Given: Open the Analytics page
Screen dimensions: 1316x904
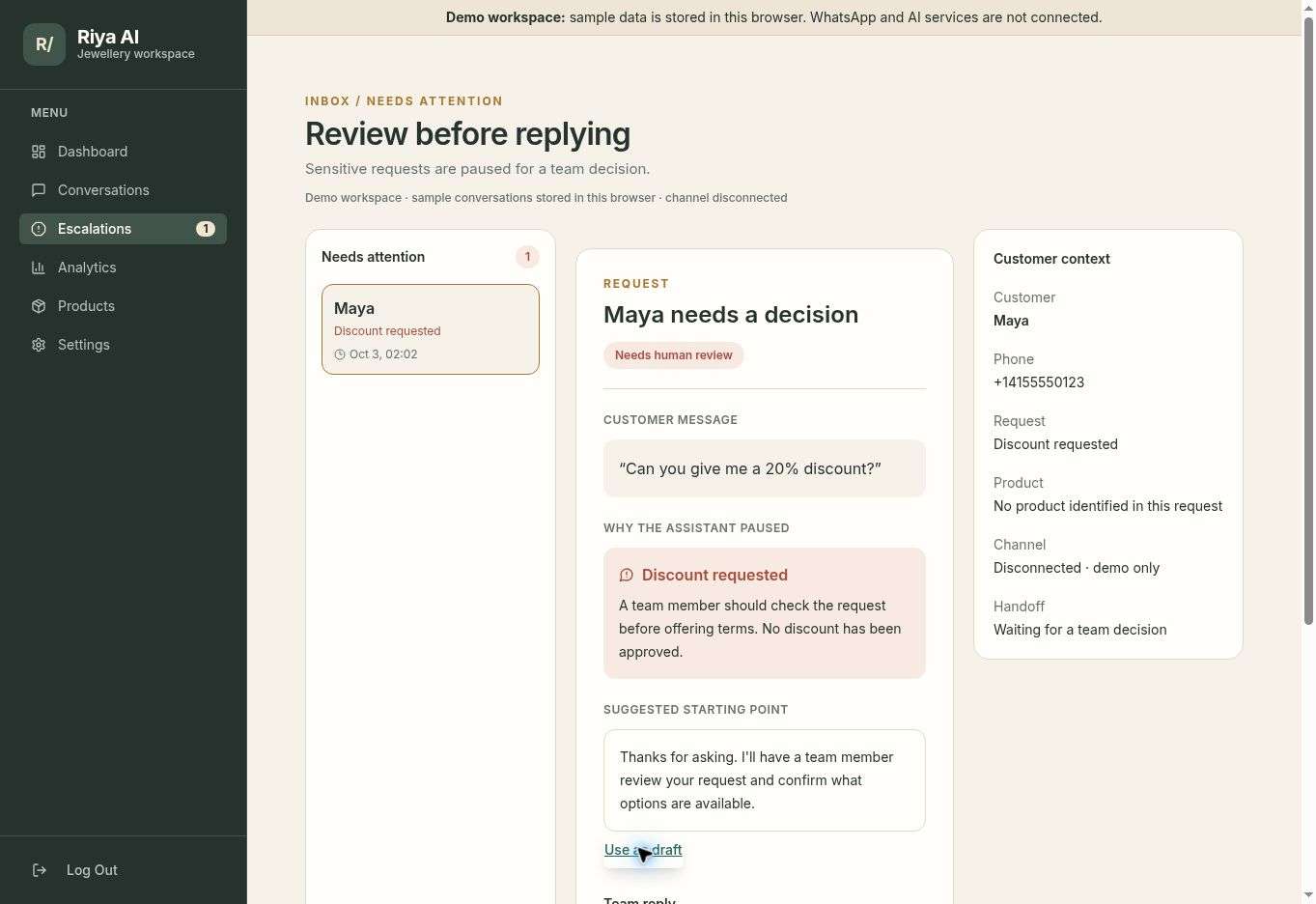Looking at the screenshot, I should tap(123, 268).
